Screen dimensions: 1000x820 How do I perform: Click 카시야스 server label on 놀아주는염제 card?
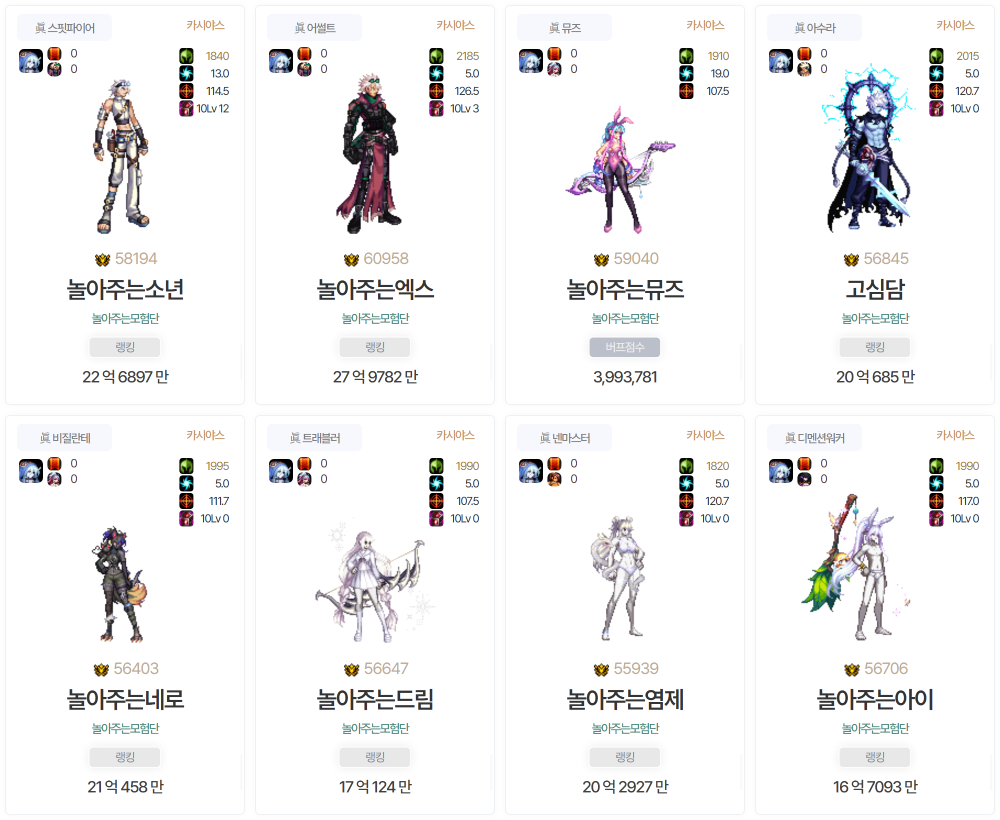point(705,435)
